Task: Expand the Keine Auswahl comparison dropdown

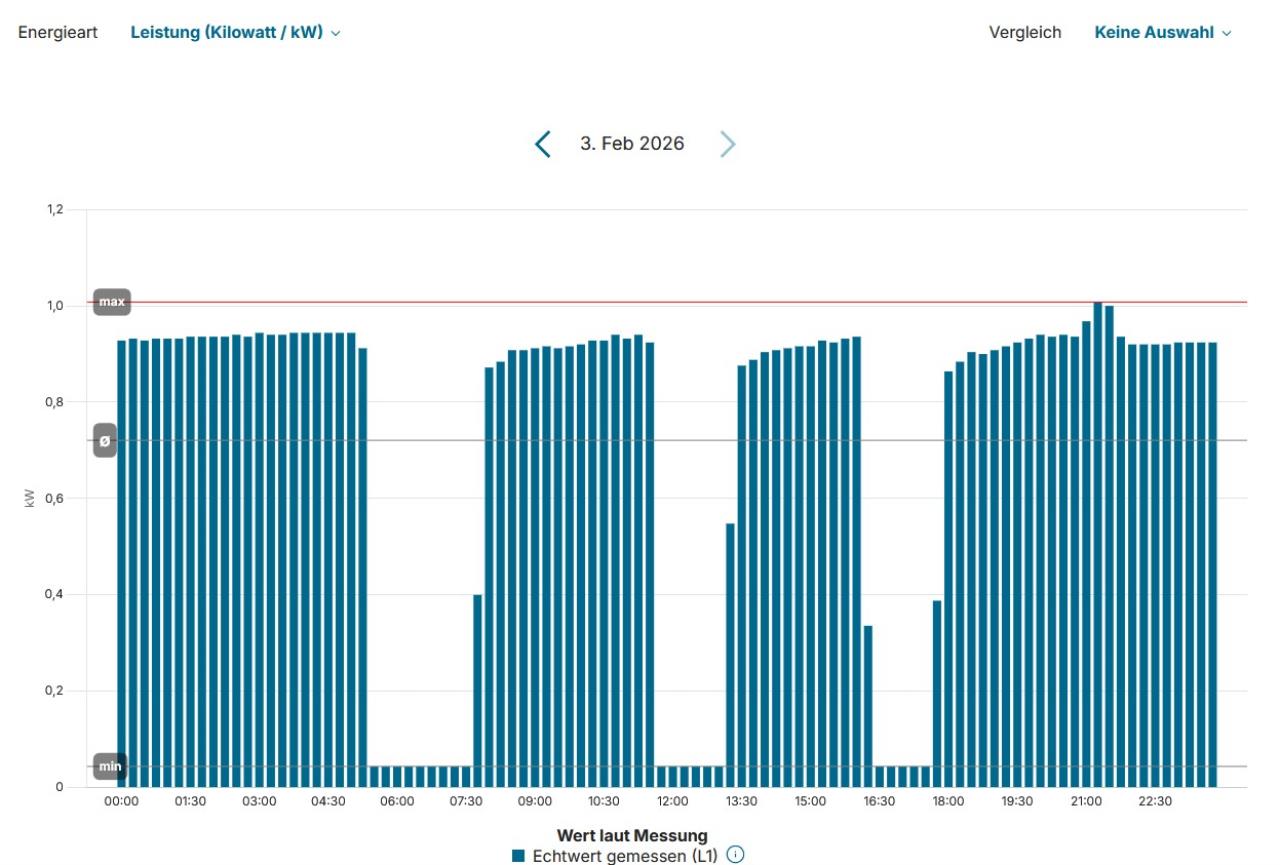Action: (x=1162, y=33)
